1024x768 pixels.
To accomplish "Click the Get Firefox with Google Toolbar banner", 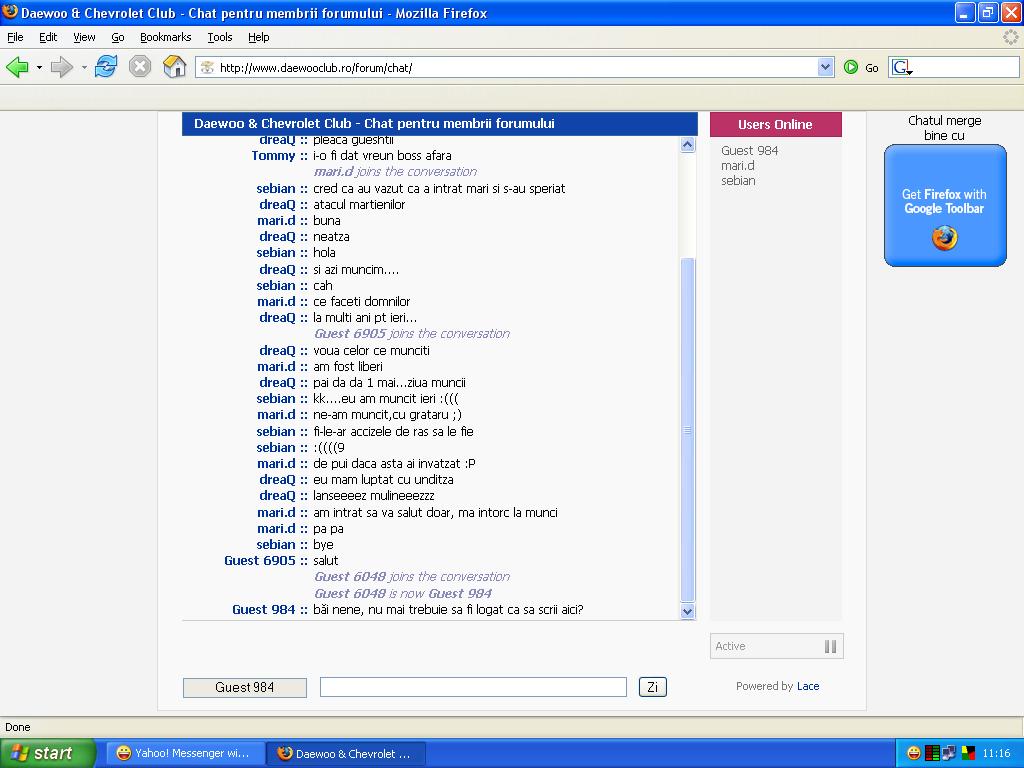I will [x=944, y=205].
